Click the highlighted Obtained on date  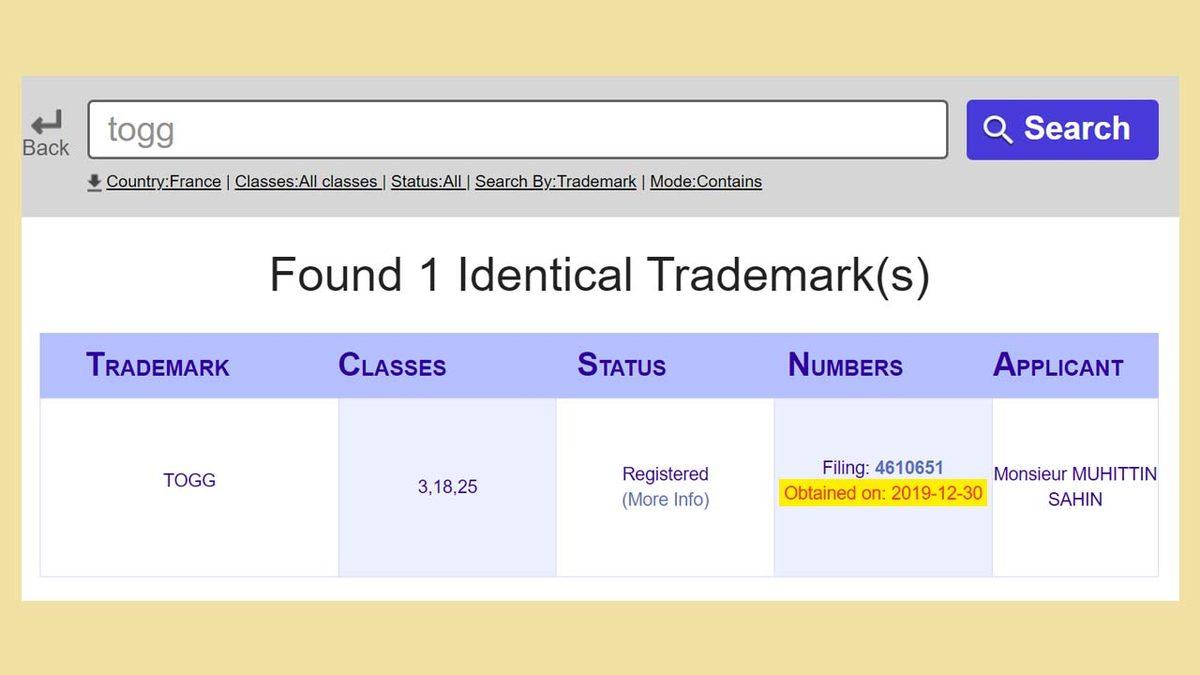coord(883,494)
